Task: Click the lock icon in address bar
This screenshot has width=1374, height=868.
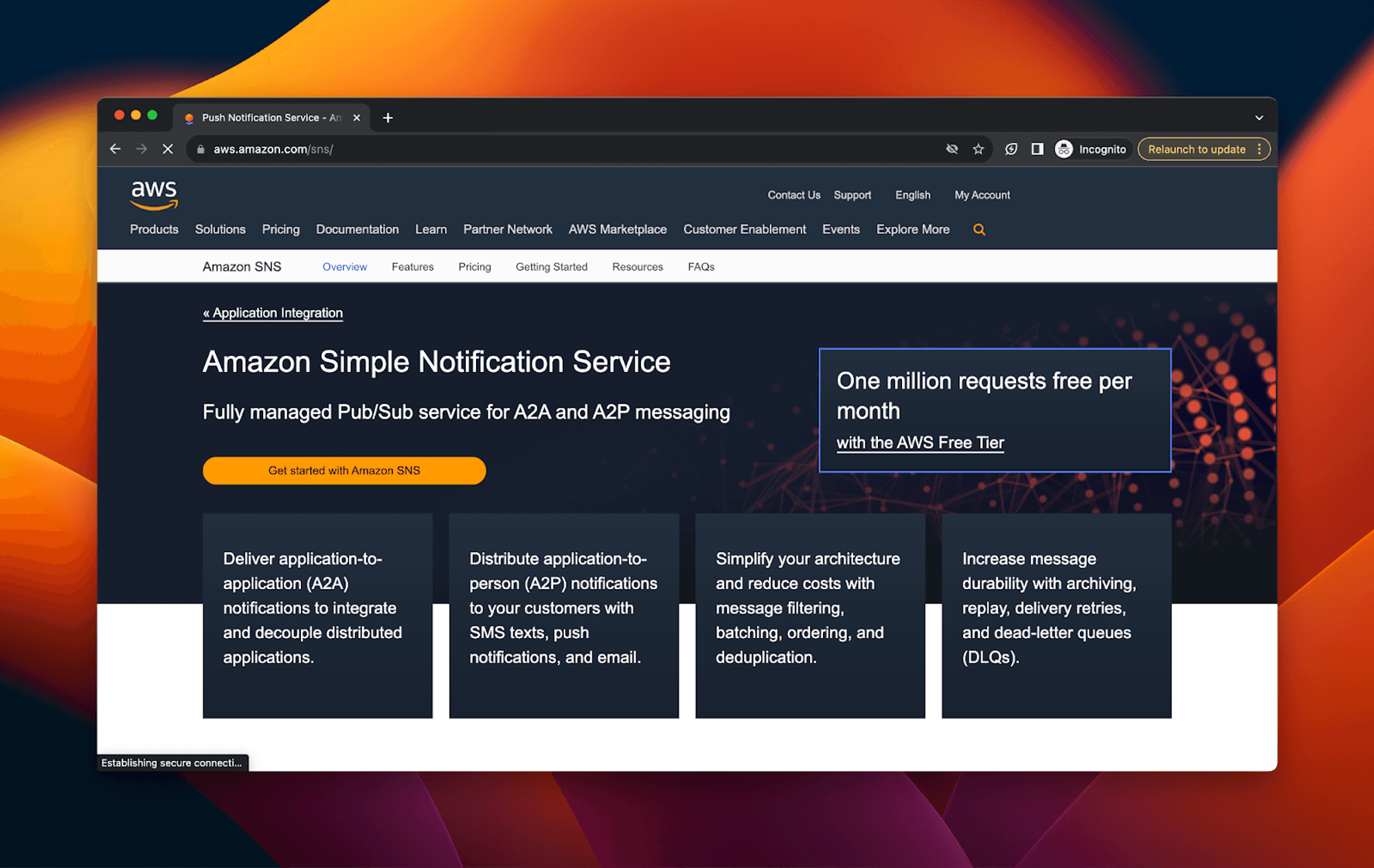Action: click(x=201, y=149)
